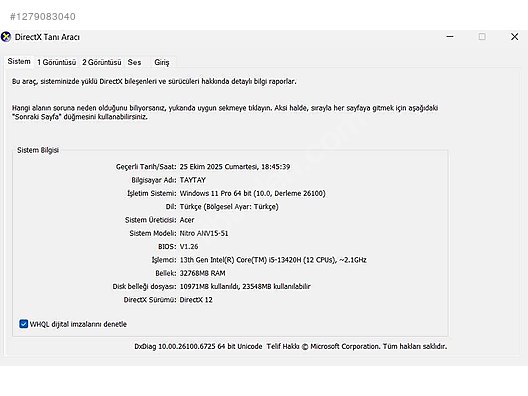Screen dimensions: 528x396
Task: Click the listing number #1279083040
Action: (x=43, y=16)
